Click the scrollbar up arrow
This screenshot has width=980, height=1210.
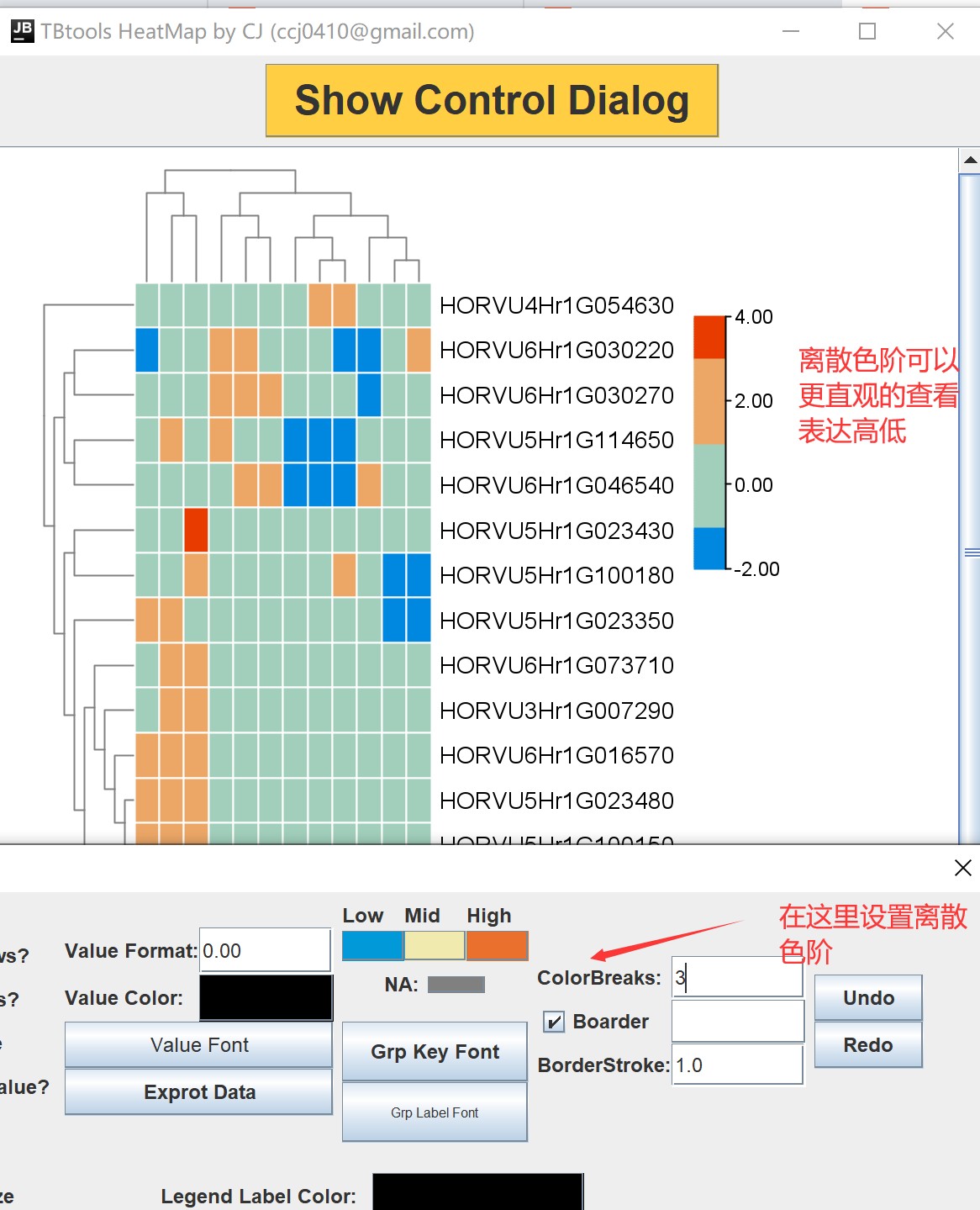(x=971, y=158)
